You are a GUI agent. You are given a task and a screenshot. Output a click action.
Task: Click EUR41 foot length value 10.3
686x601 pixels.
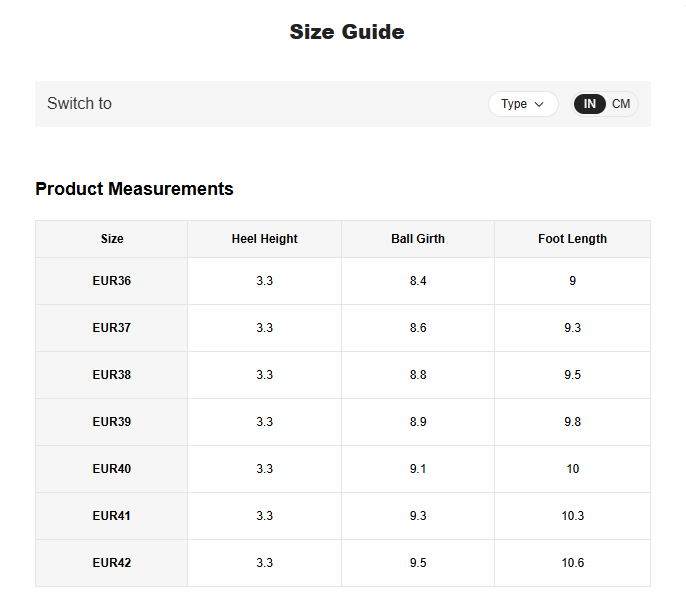(x=573, y=516)
